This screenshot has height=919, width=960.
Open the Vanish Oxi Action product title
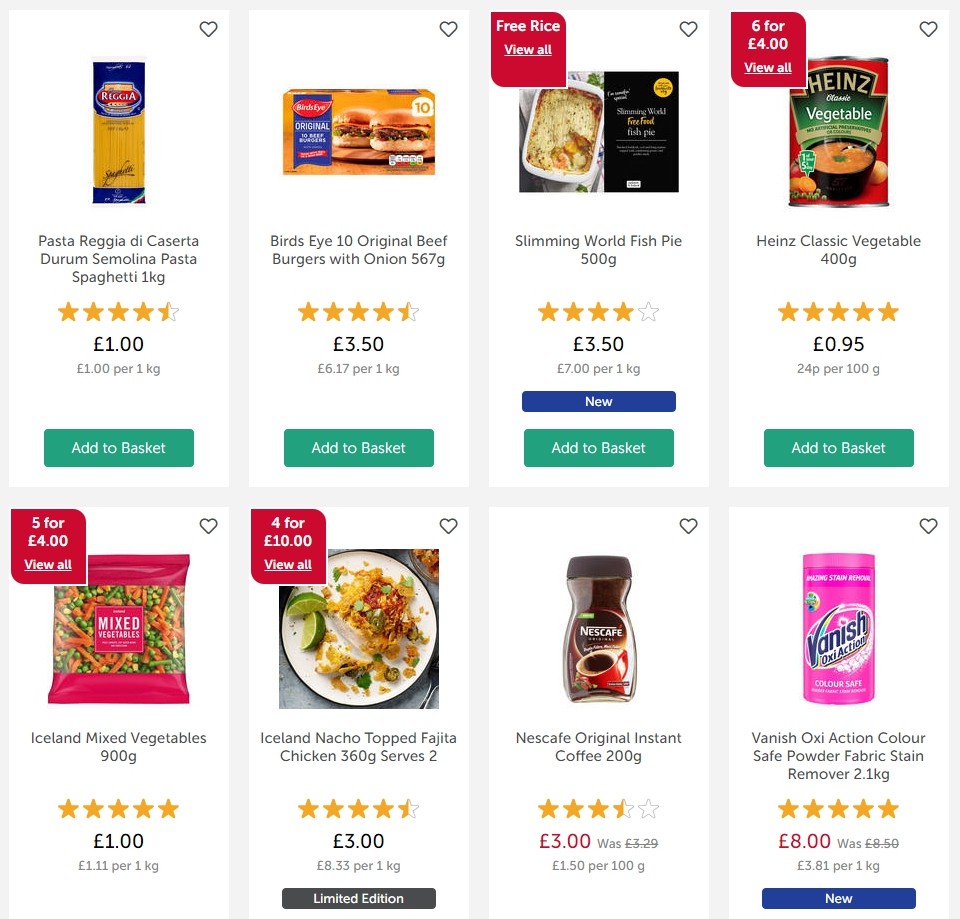(x=838, y=756)
